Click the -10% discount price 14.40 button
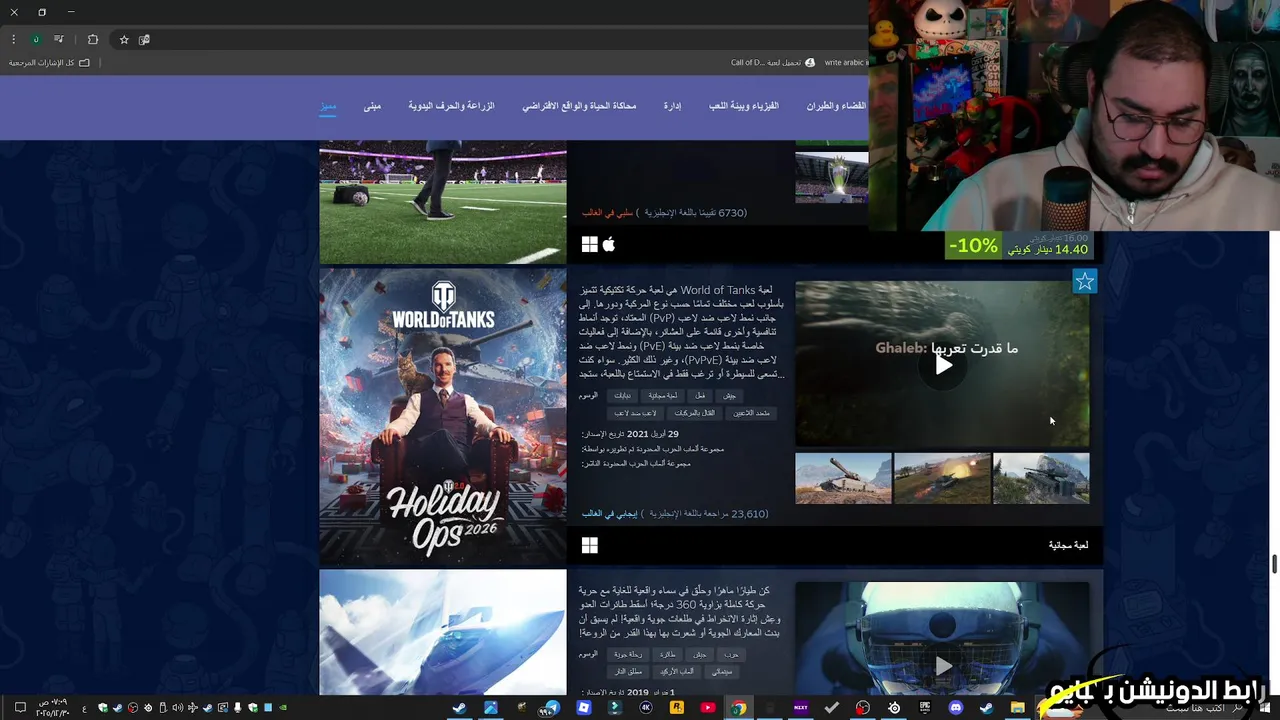 click(1018, 246)
